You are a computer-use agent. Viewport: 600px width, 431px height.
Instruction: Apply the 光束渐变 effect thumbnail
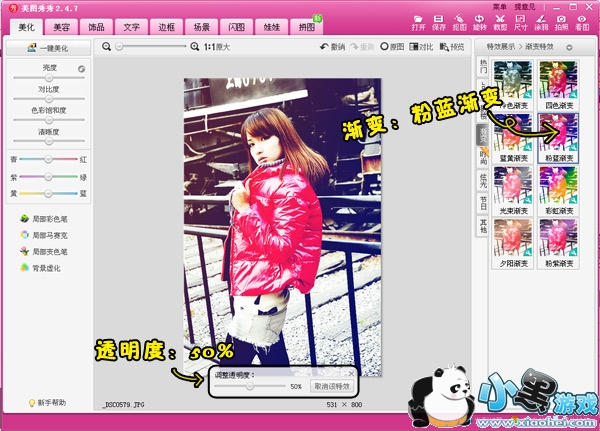tap(513, 191)
